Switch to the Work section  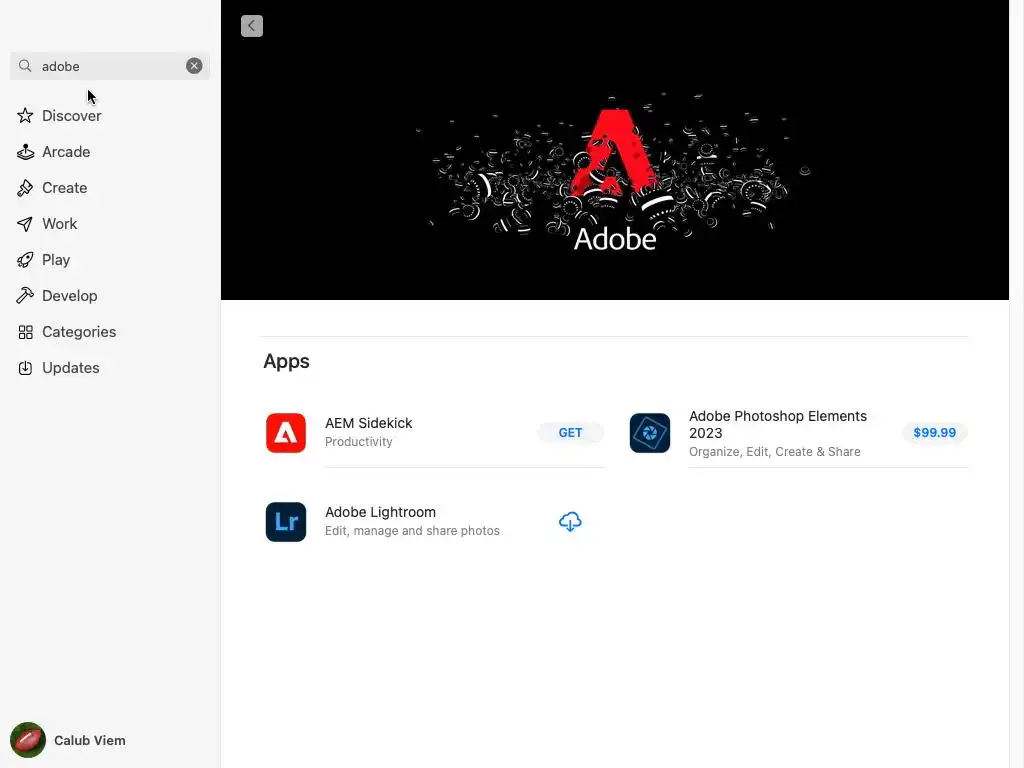pos(59,224)
